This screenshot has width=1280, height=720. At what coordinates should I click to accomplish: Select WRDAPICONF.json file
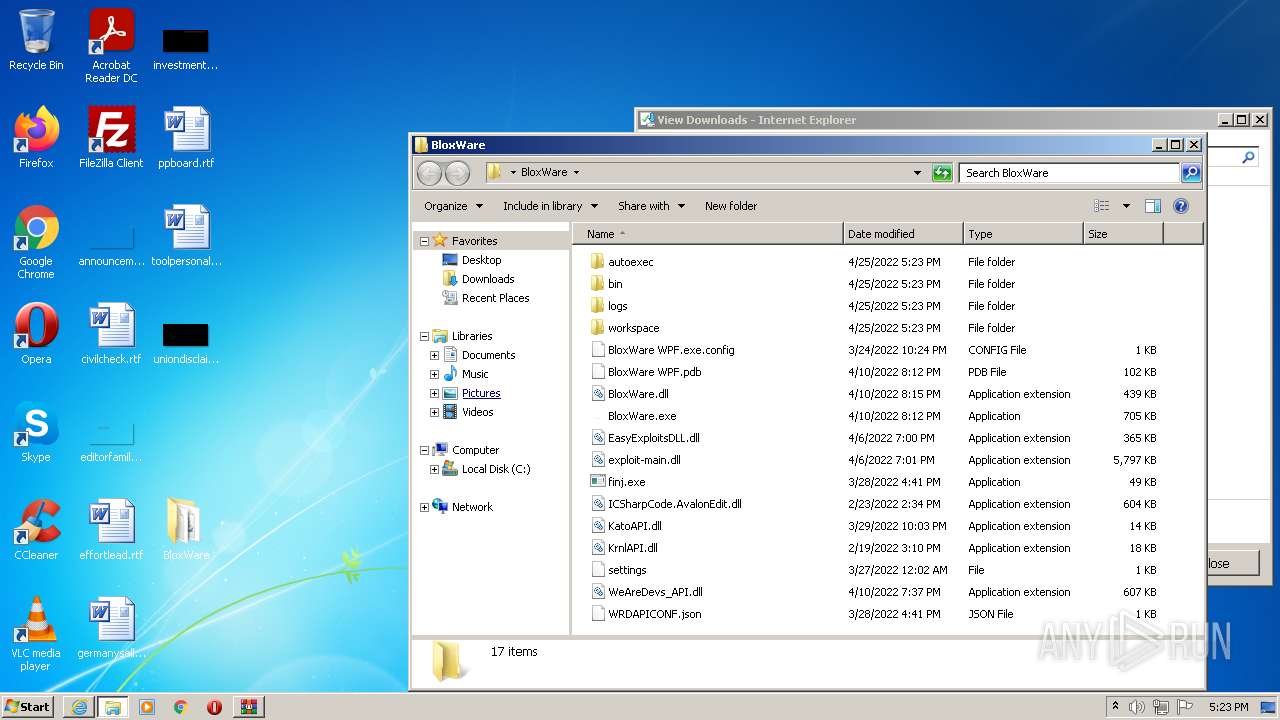click(x=654, y=614)
